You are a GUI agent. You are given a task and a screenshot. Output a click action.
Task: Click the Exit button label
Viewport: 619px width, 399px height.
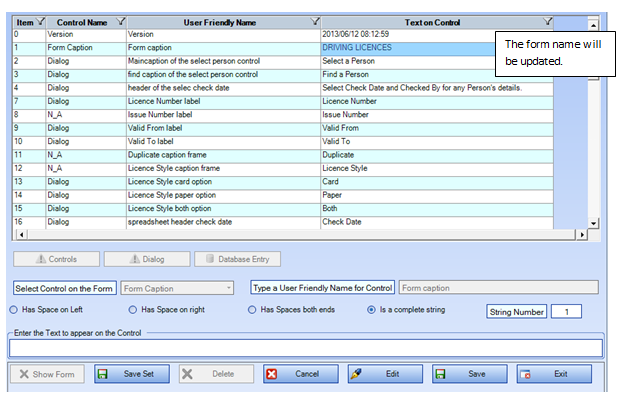[x=561, y=374]
